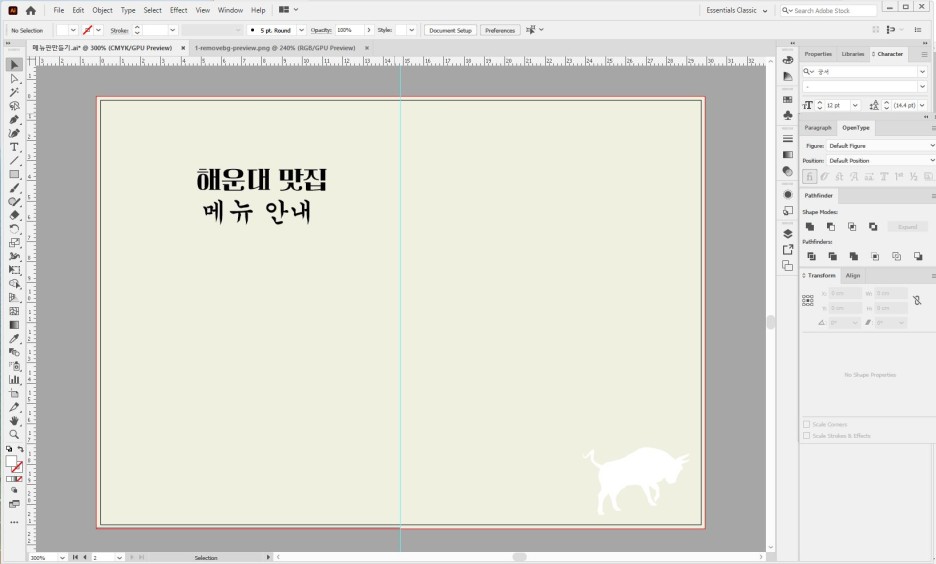Toggle Standard Ligatures OpenType button
The height and width of the screenshot is (564, 936).
click(x=809, y=177)
